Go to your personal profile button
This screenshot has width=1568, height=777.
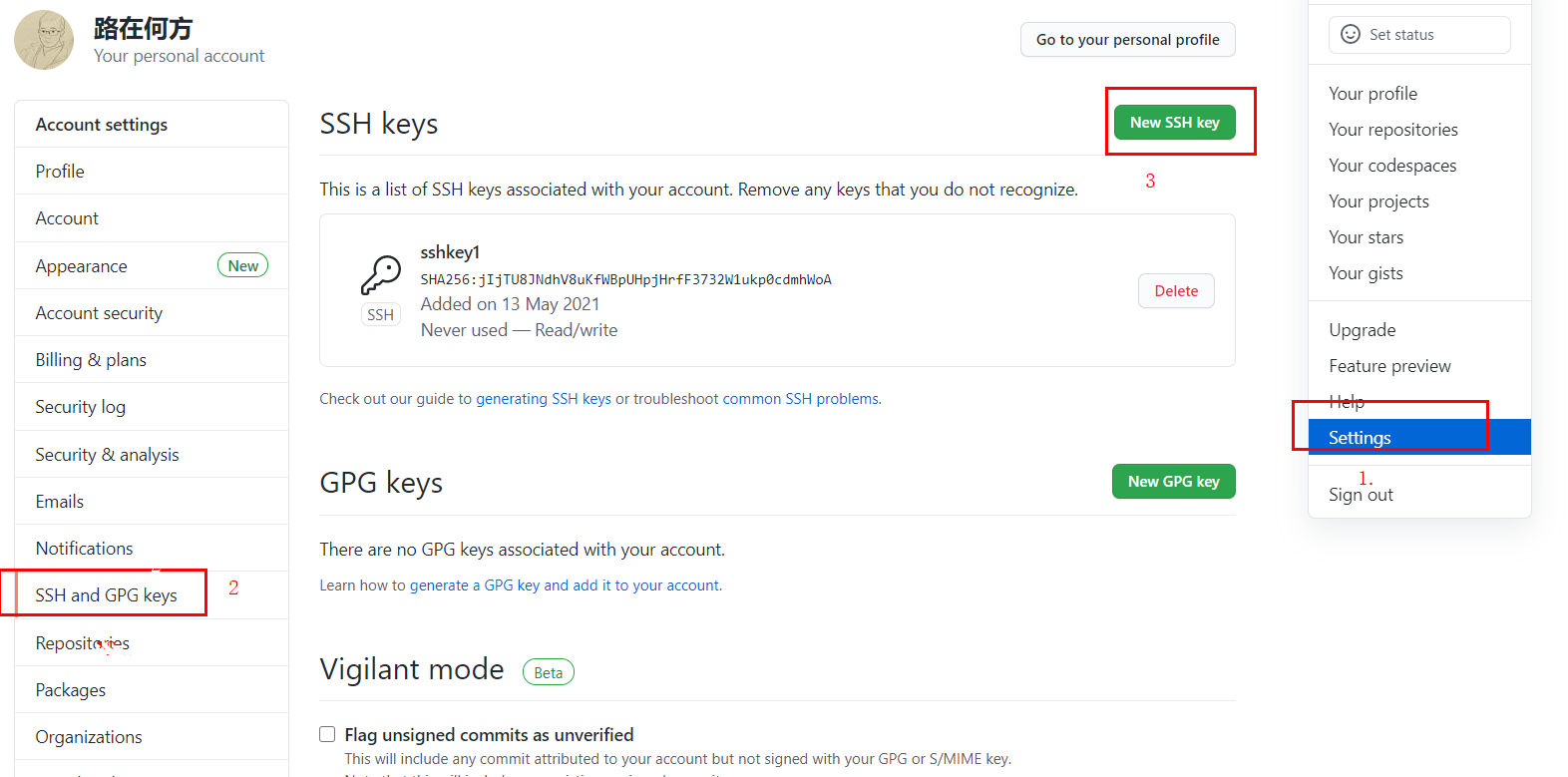tap(1128, 40)
